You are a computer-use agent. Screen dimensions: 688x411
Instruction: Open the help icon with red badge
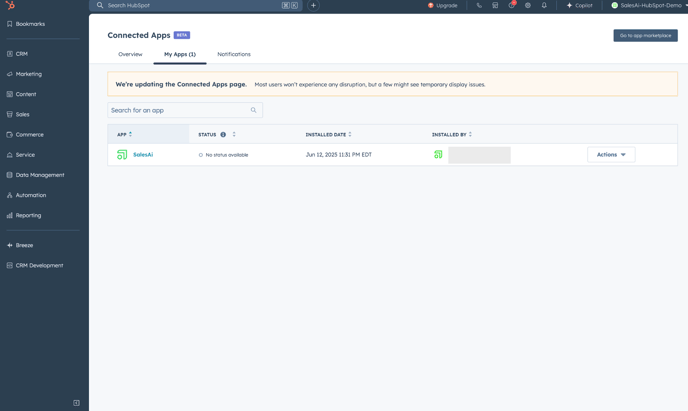(x=512, y=5)
